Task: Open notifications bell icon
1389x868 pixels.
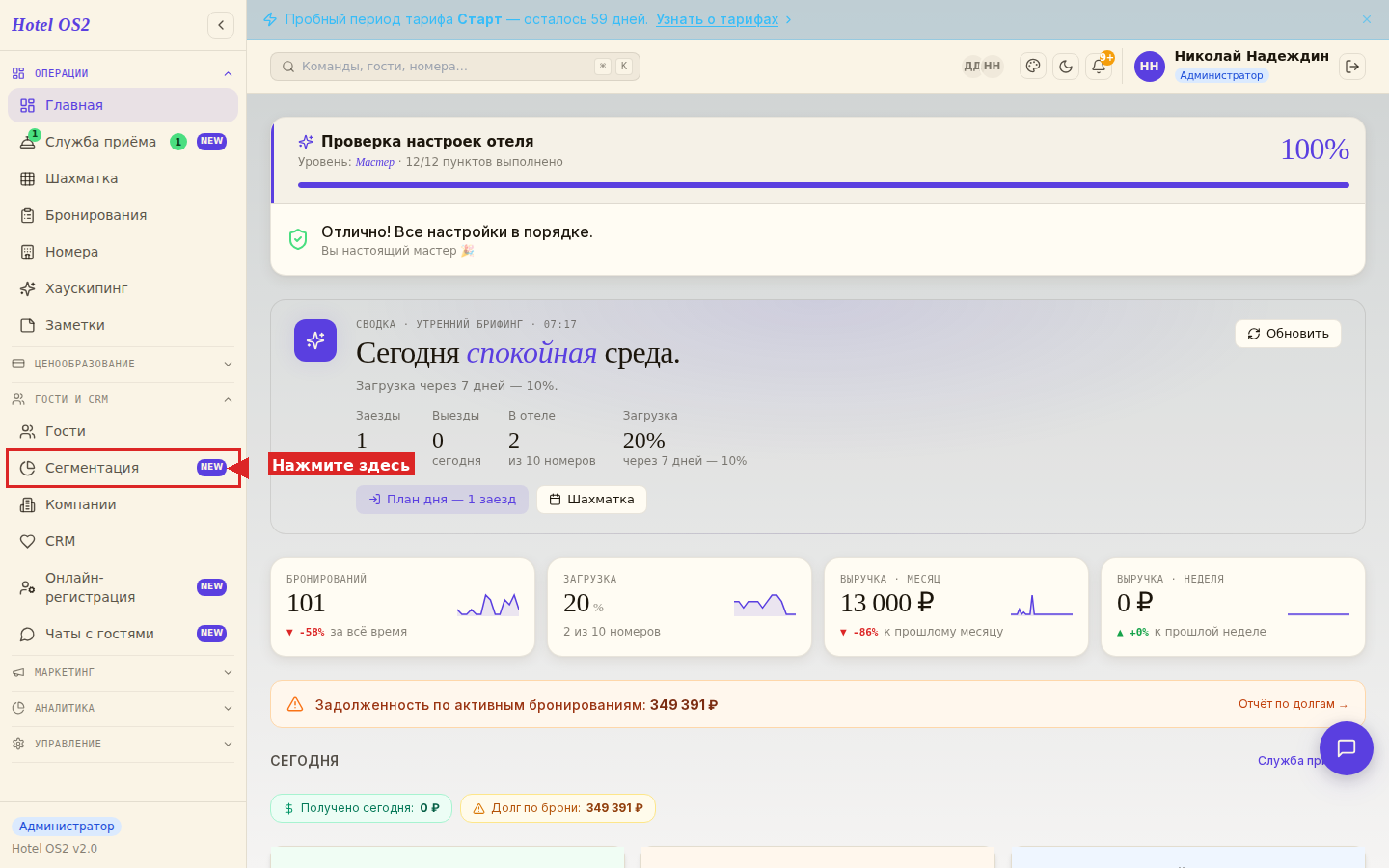Action: pyautogui.click(x=1099, y=67)
